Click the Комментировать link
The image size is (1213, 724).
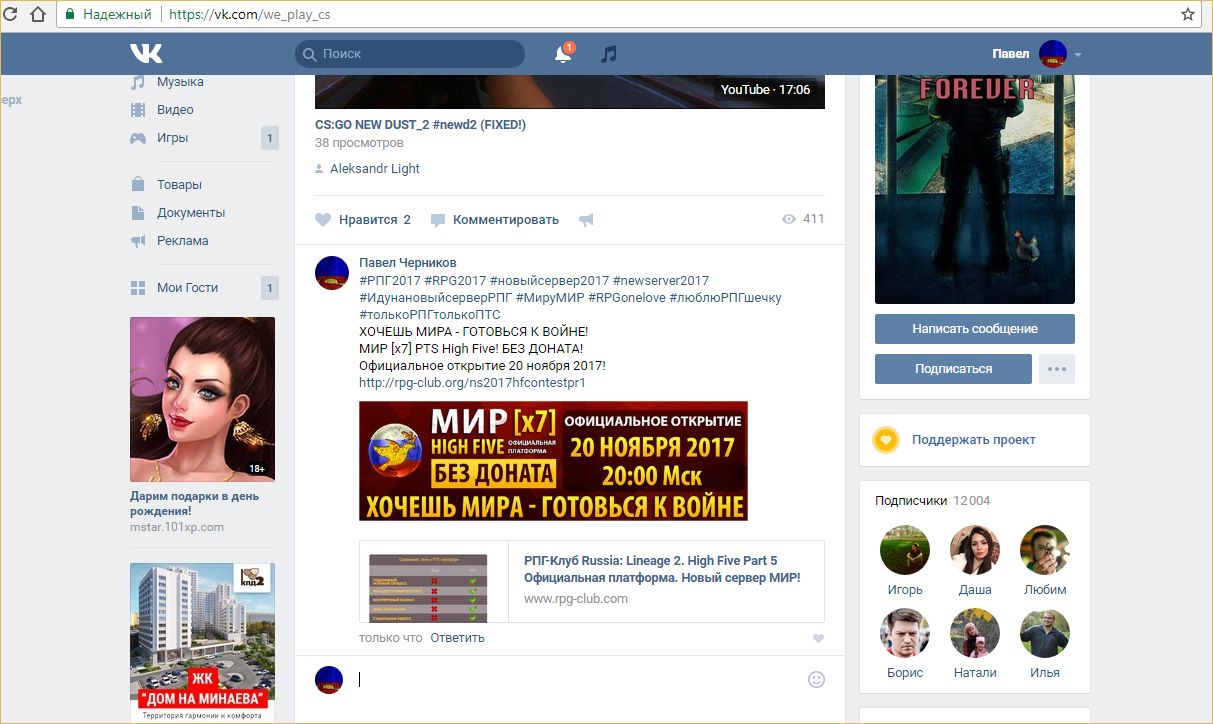pyautogui.click(x=506, y=220)
